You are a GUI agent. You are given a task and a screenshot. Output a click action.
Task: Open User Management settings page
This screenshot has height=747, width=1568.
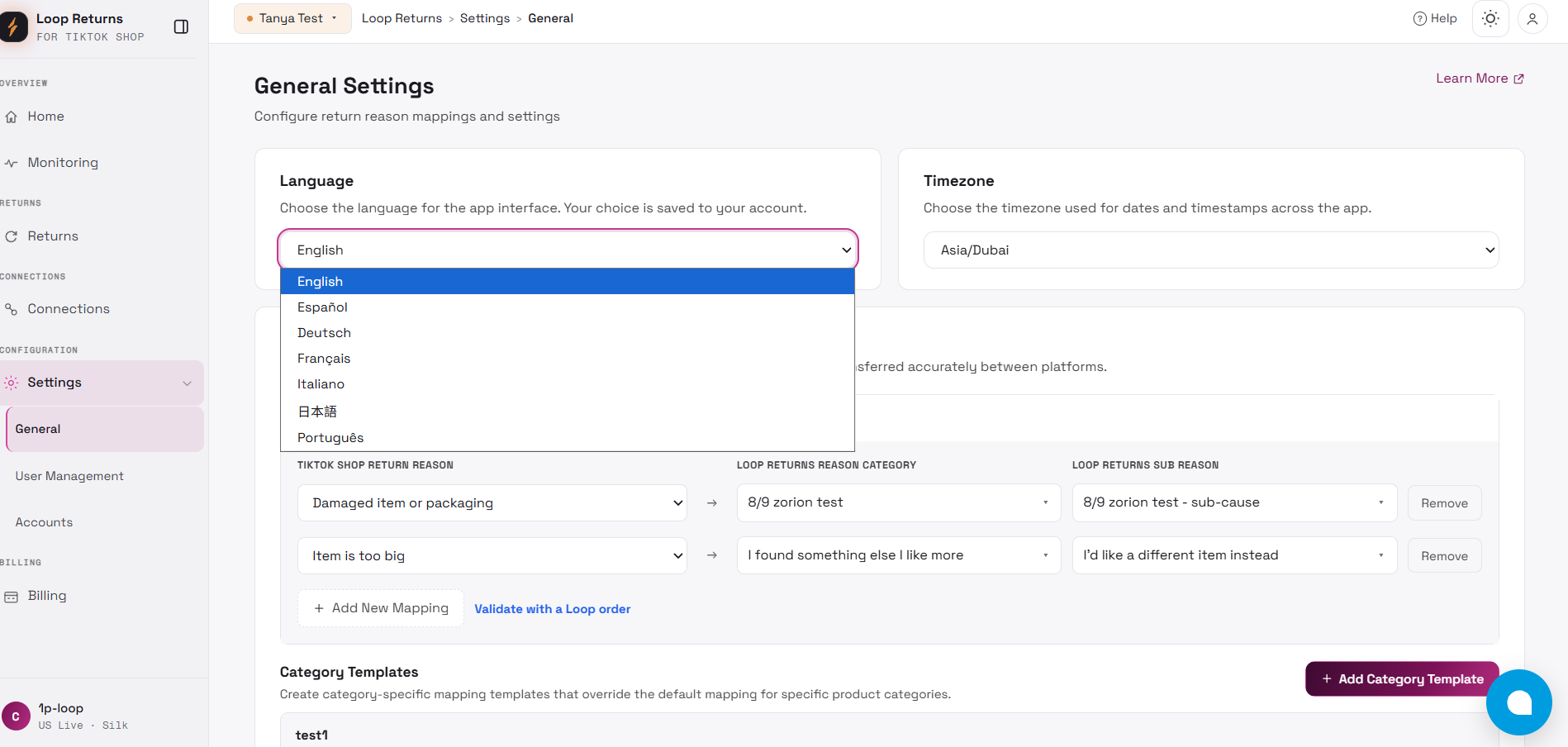tap(69, 476)
